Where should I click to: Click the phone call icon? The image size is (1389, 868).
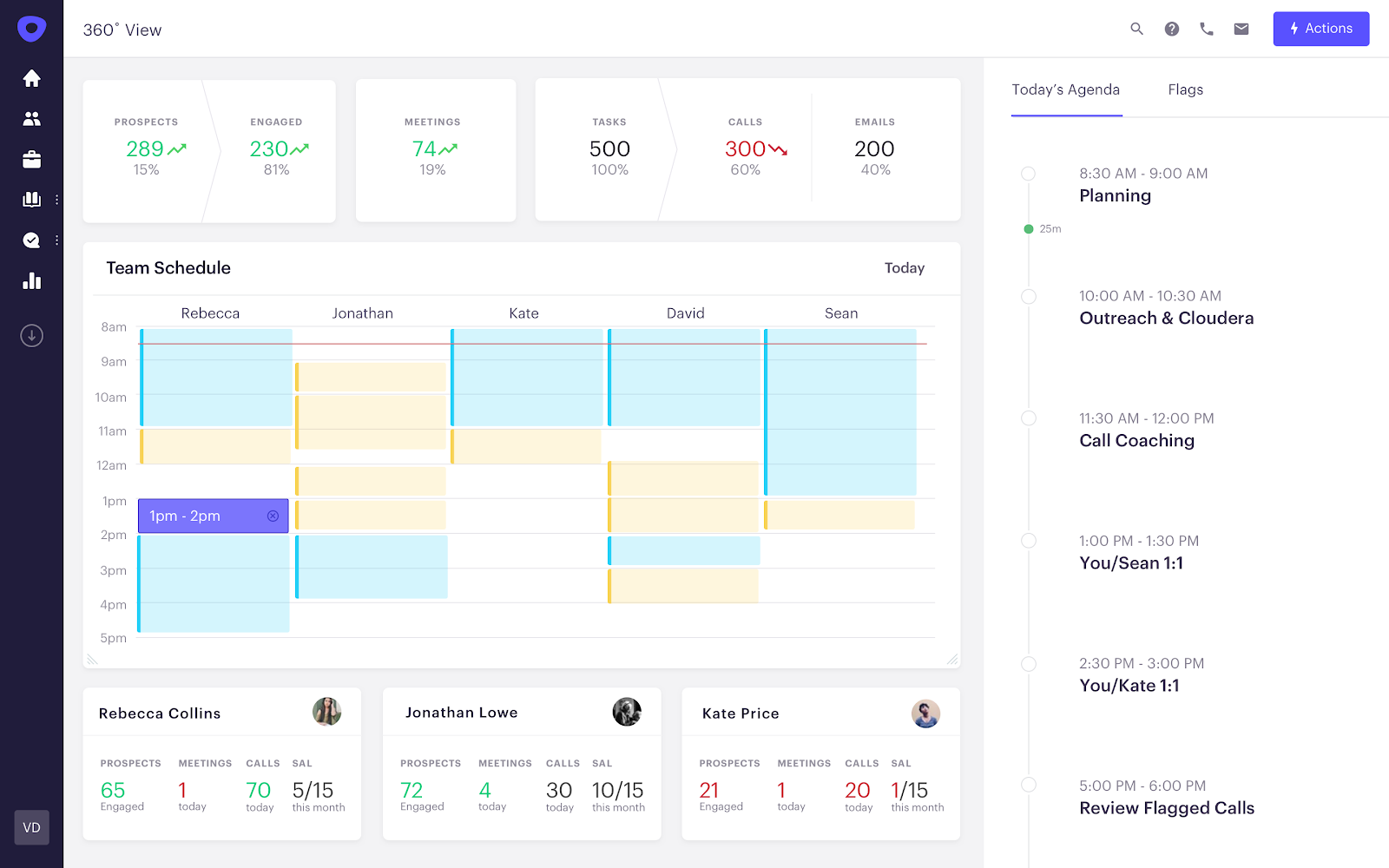[x=1207, y=29]
